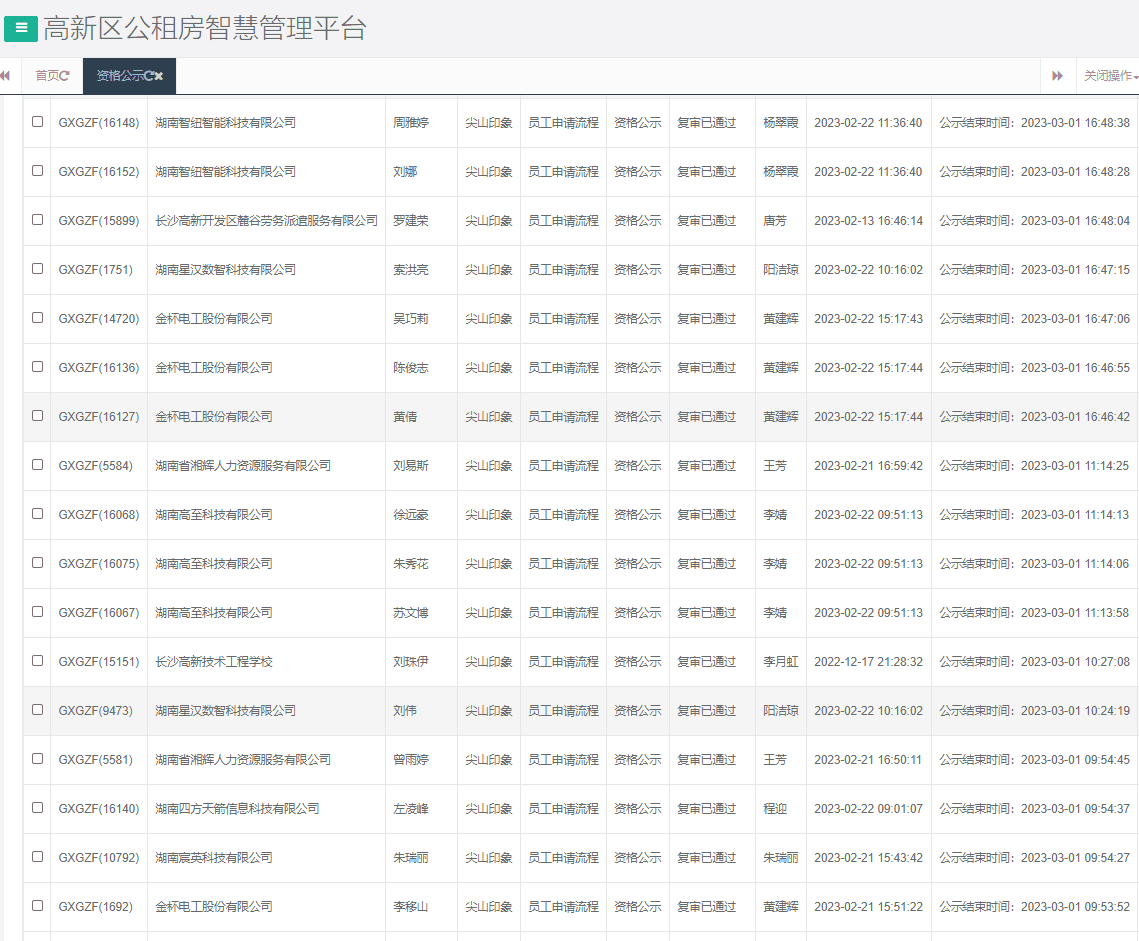Click the 长沙高新技术工程学校 company cell
The height and width of the screenshot is (941, 1139).
point(213,662)
